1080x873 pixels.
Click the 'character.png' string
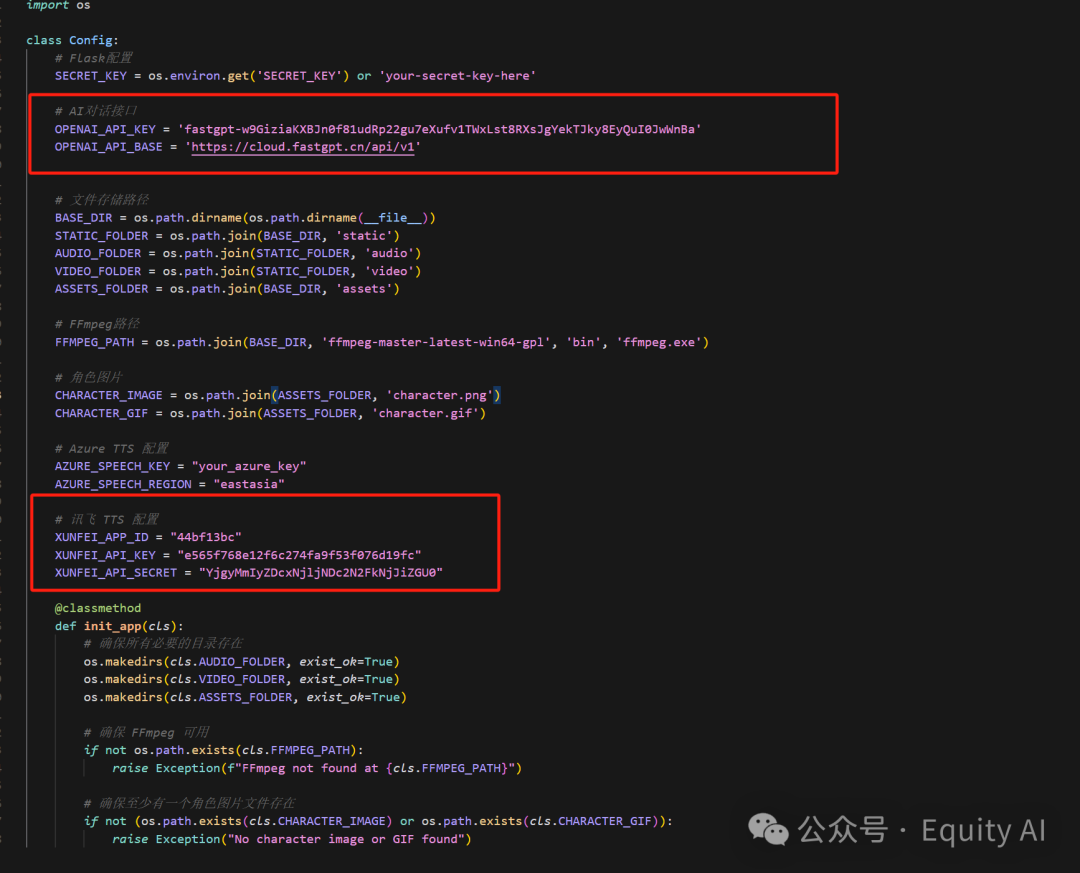coord(439,396)
